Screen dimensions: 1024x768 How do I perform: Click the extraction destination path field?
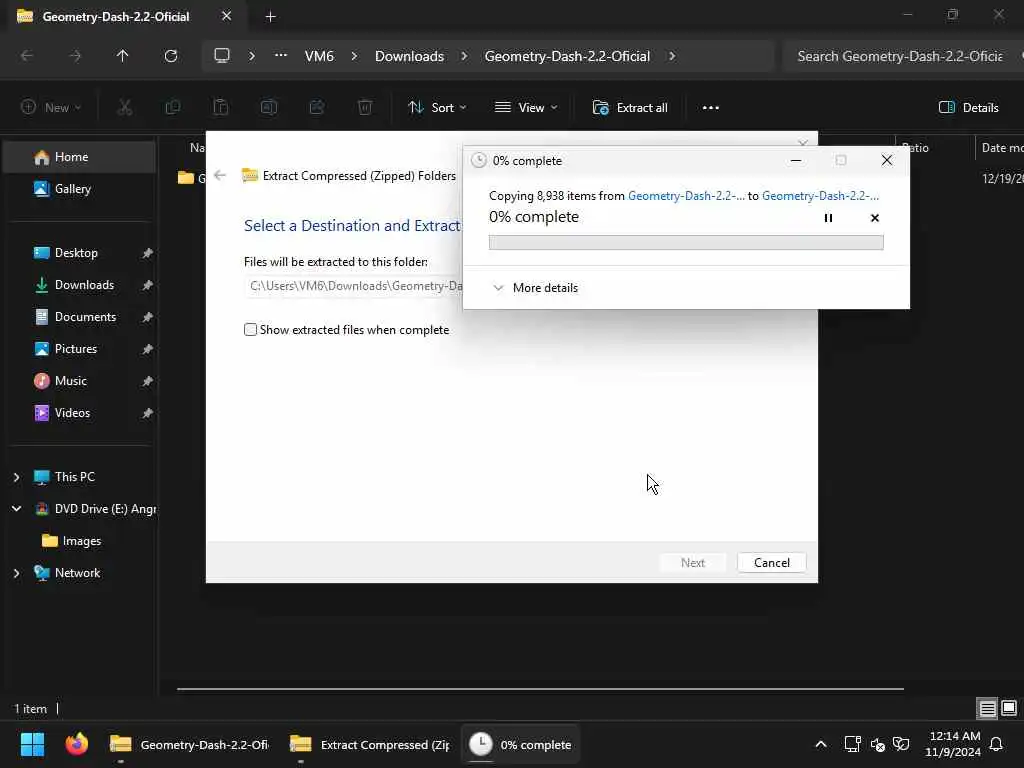click(x=354, y=286)
